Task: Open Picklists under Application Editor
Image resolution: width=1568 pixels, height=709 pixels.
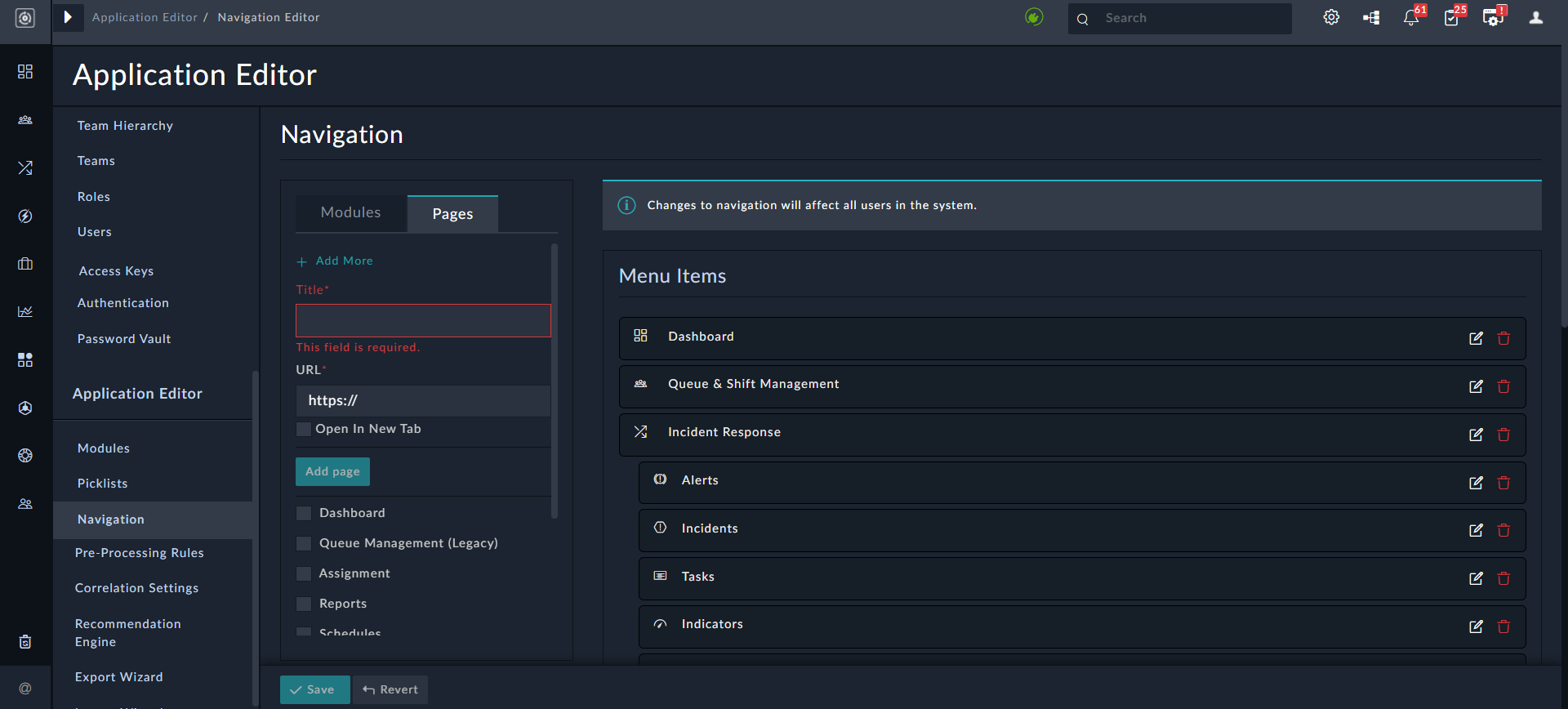Action: (103, 484)
